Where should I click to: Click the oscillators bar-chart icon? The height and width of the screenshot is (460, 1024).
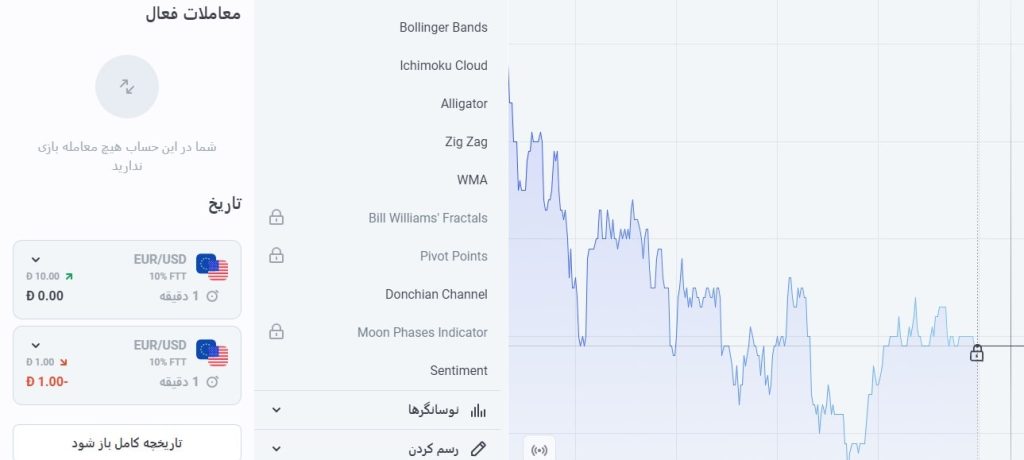478,410
